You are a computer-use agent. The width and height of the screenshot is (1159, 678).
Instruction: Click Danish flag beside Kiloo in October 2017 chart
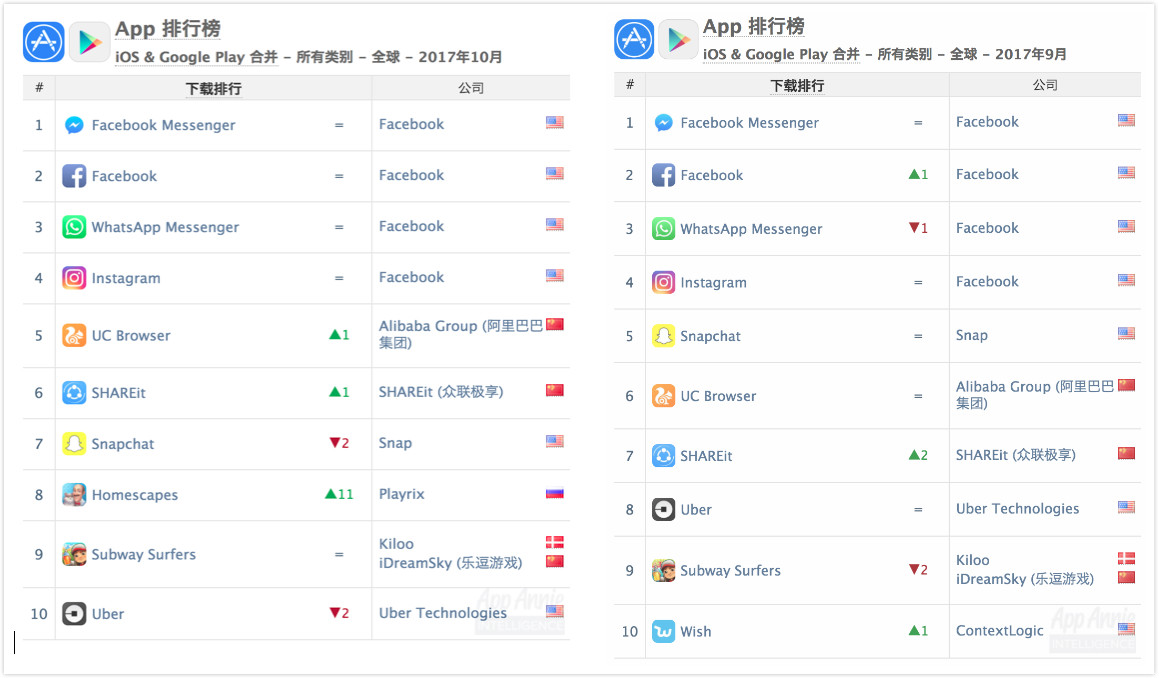[x=555, y=542]
